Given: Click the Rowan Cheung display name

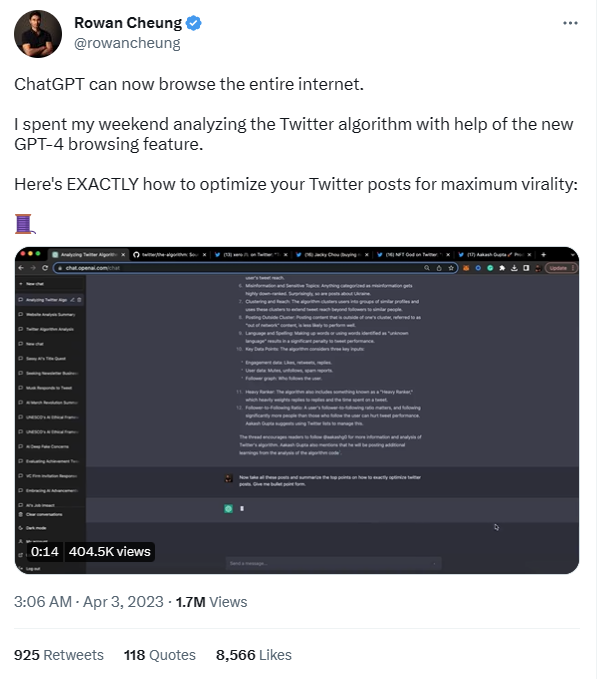Looking at the screenshot, I should pyautogui.click(x=128, y=23).
